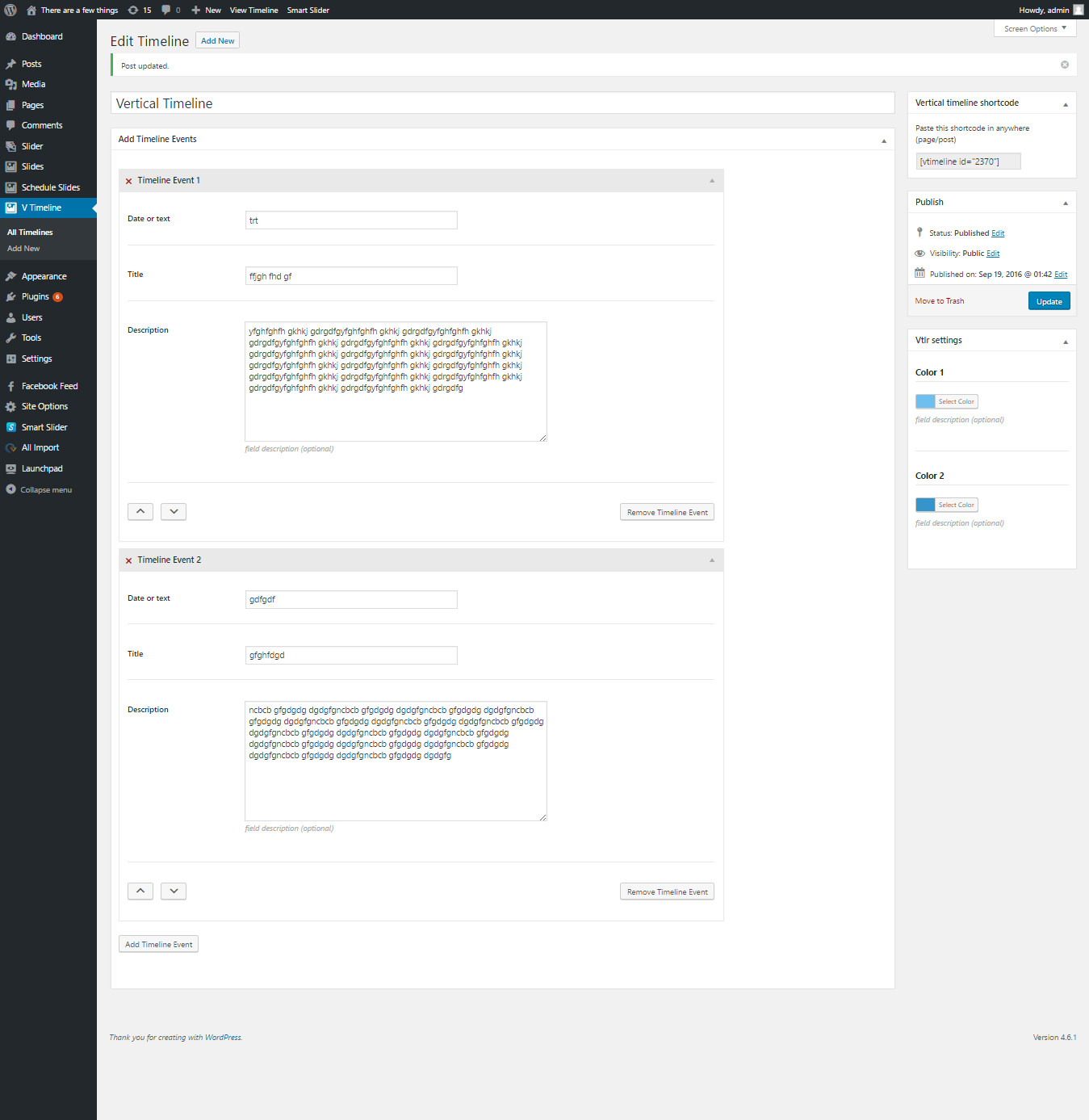This screenshot has width=1089, height=1120.
Task: Collapse the Vertical timeline shortcode box
Action: (1066, 104)
